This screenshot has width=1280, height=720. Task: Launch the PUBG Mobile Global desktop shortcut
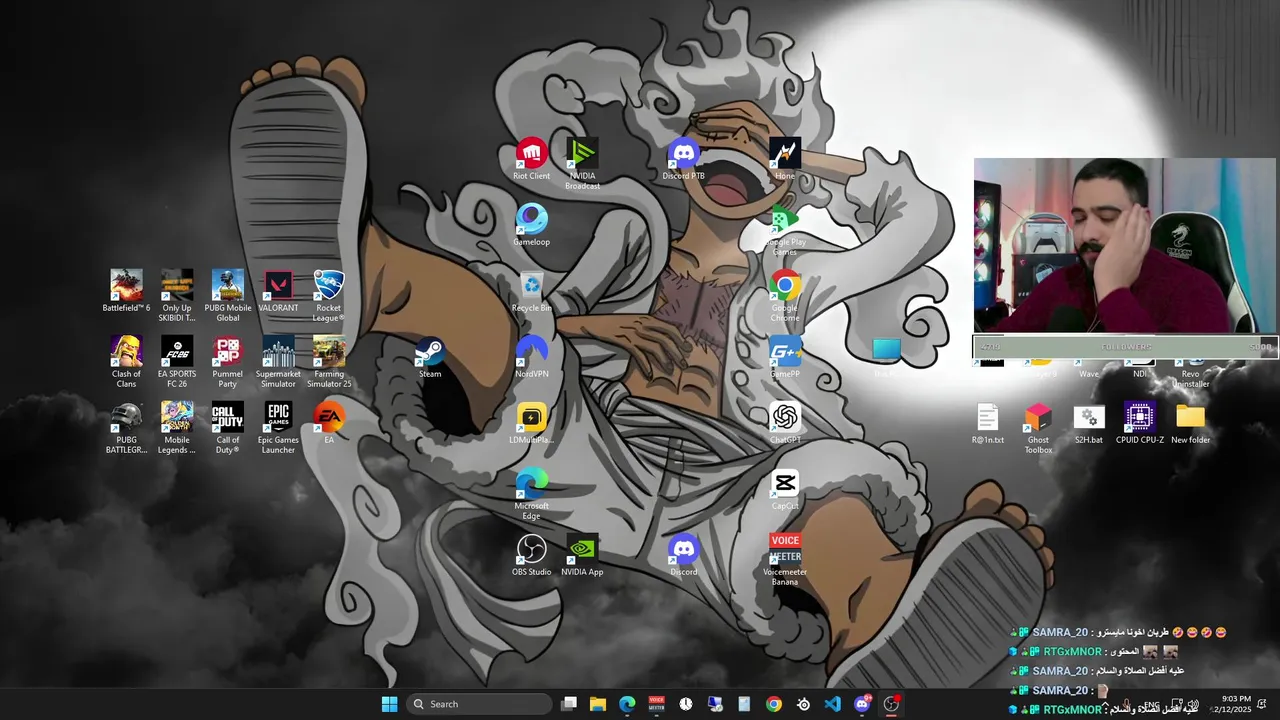click(x=228, y=296)
